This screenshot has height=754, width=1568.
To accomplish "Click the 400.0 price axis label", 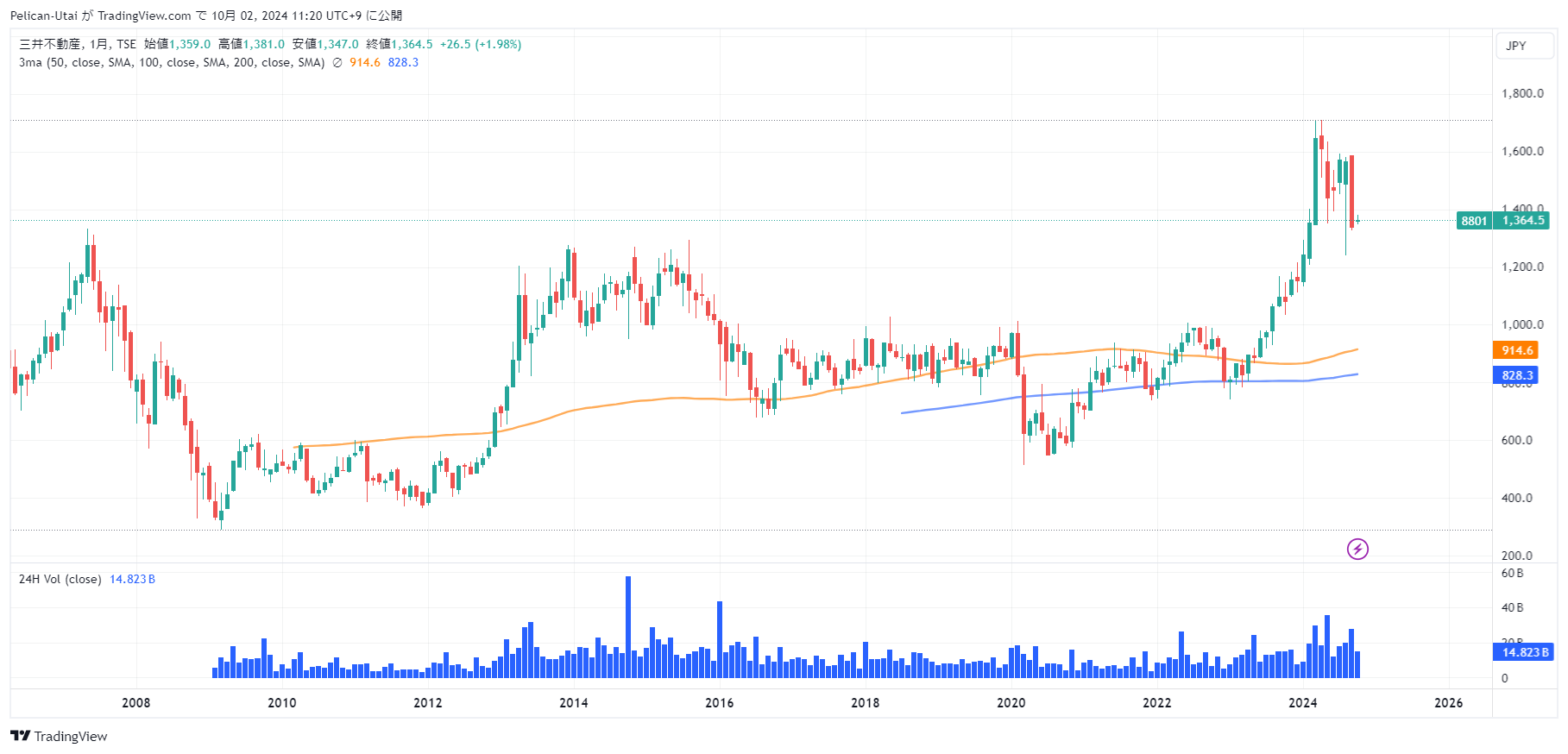I will 1517,498.
